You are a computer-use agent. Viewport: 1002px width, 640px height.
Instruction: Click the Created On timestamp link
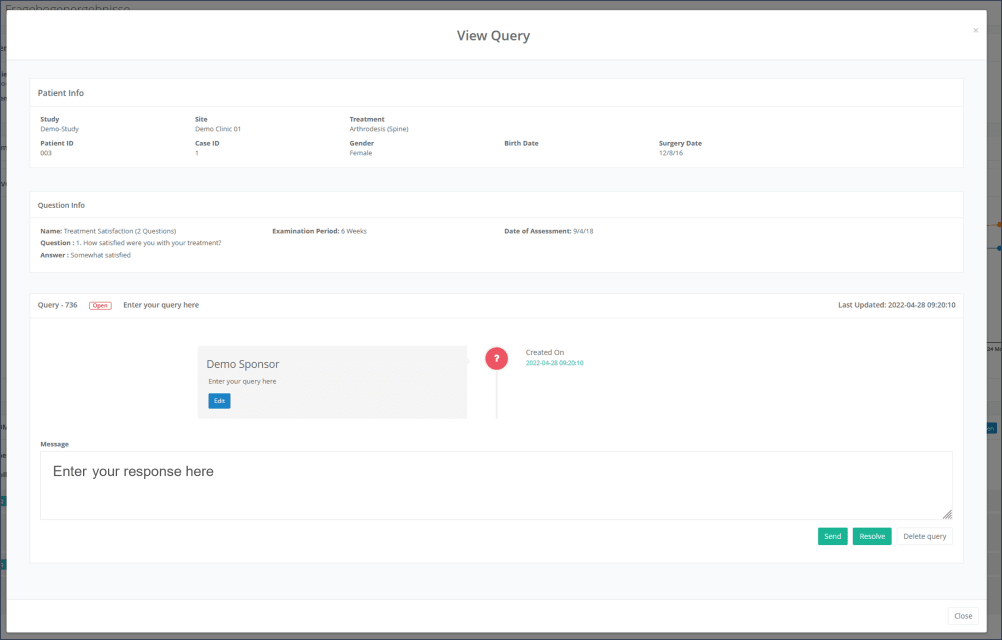(554, 363)
